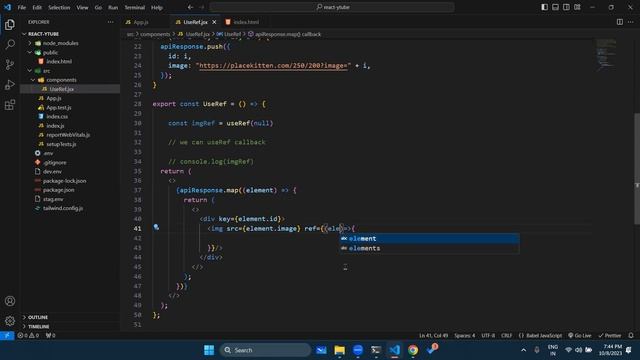Click the VS Code taskbar icon
The image size is (640, 360).
coord(395,350)
